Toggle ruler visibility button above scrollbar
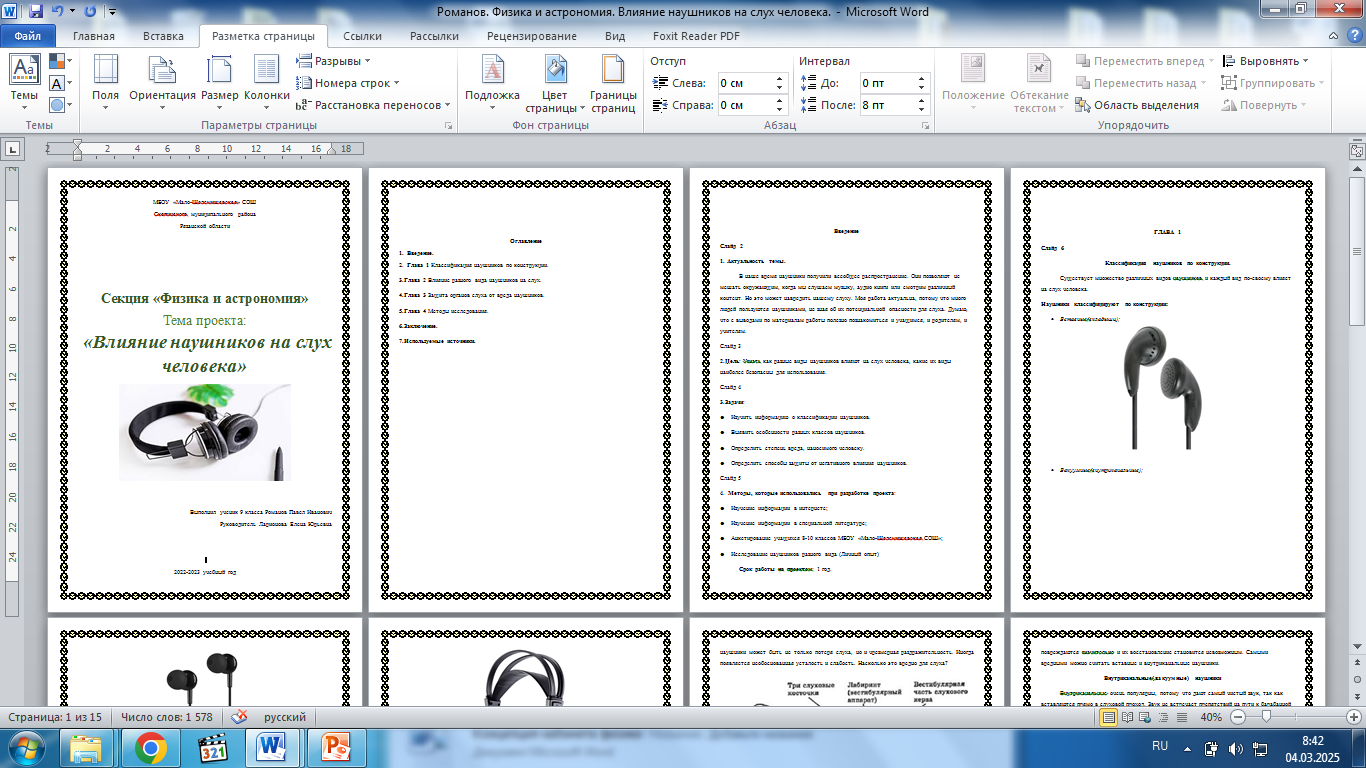Screen dimensions: 1366x768 pyautogui.click(x=1356, y=150)
